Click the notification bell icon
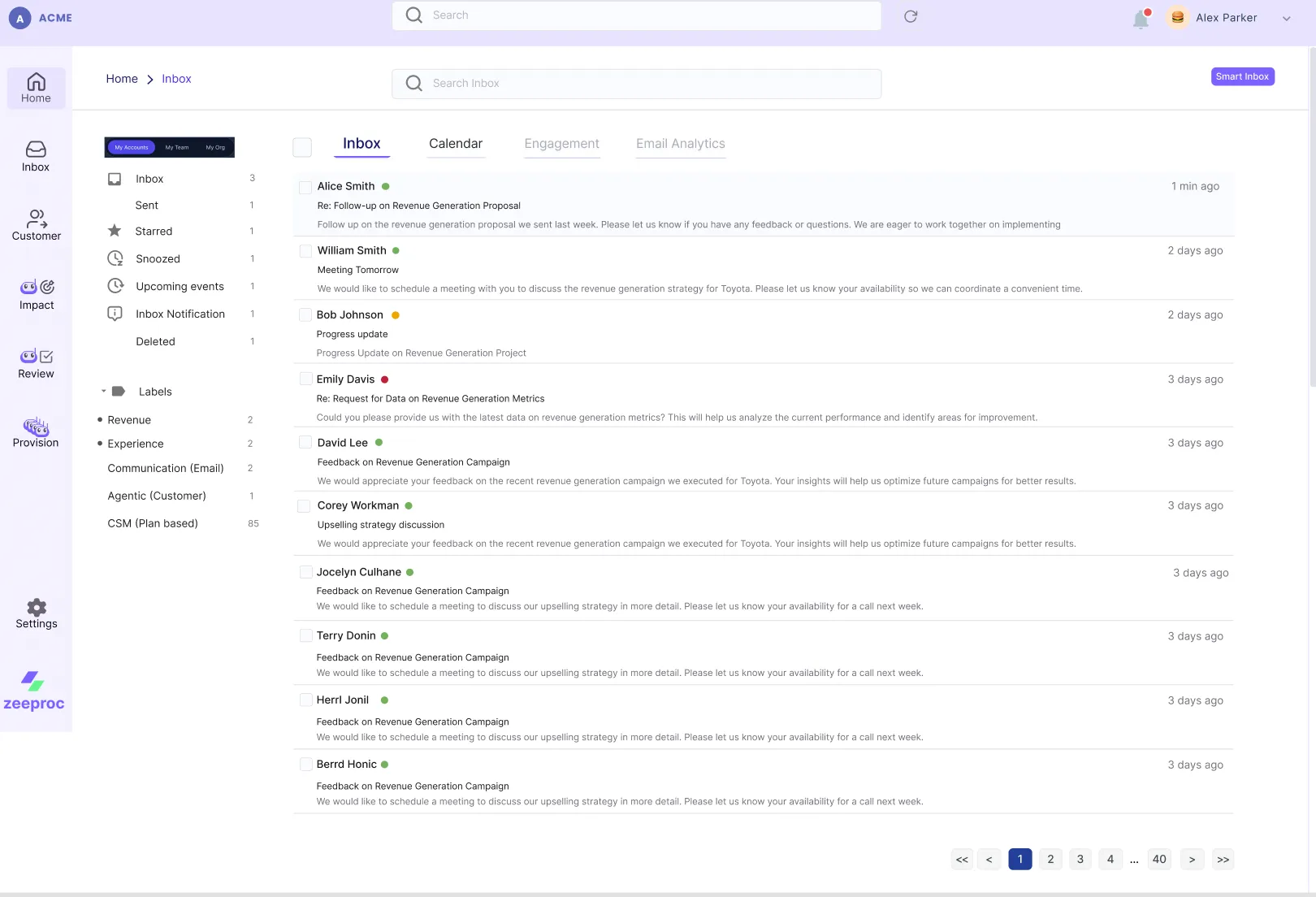1316x897 pixels. (x=1141, y=19)
